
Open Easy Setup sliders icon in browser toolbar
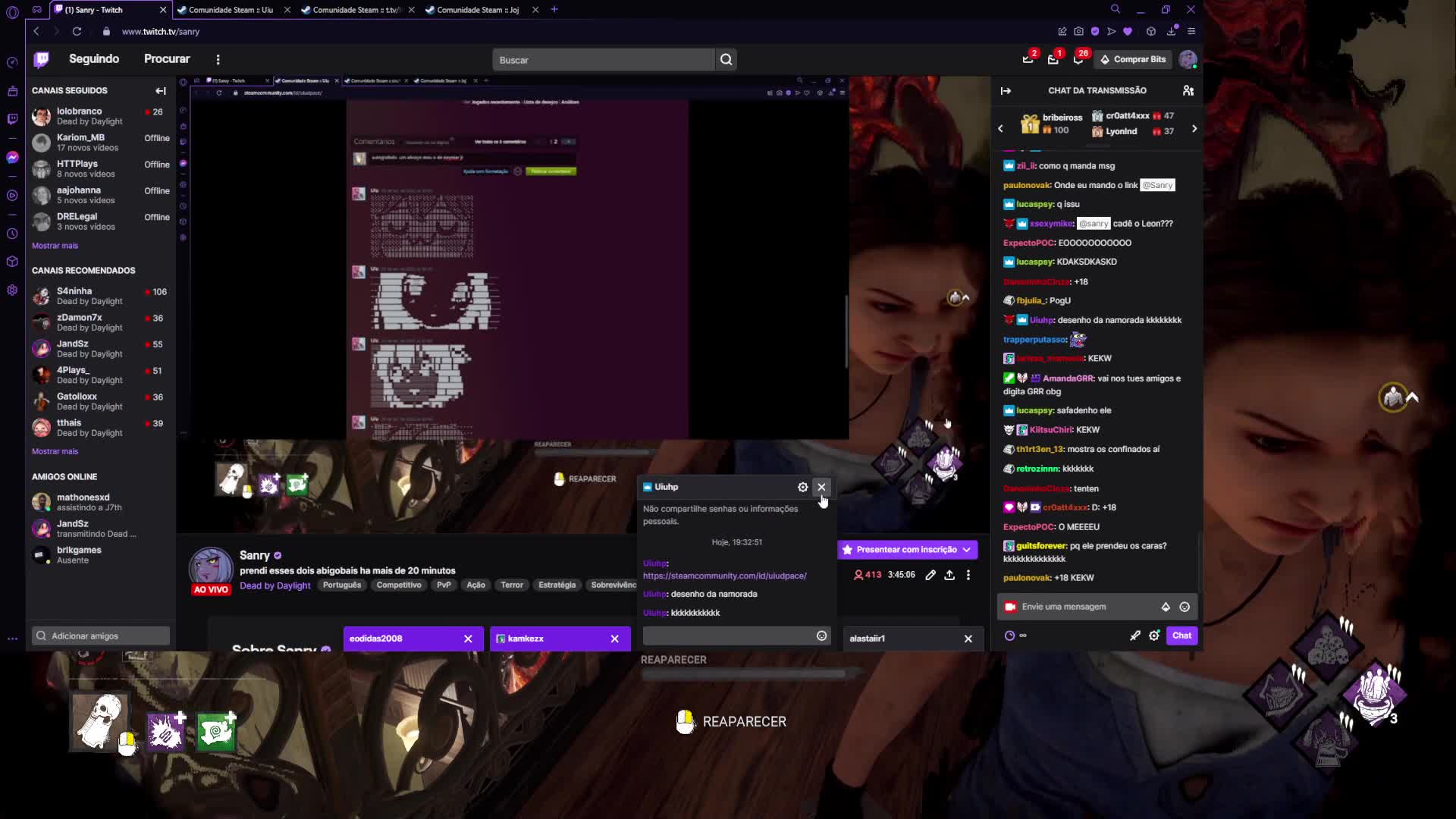[x=1191, y=31]
